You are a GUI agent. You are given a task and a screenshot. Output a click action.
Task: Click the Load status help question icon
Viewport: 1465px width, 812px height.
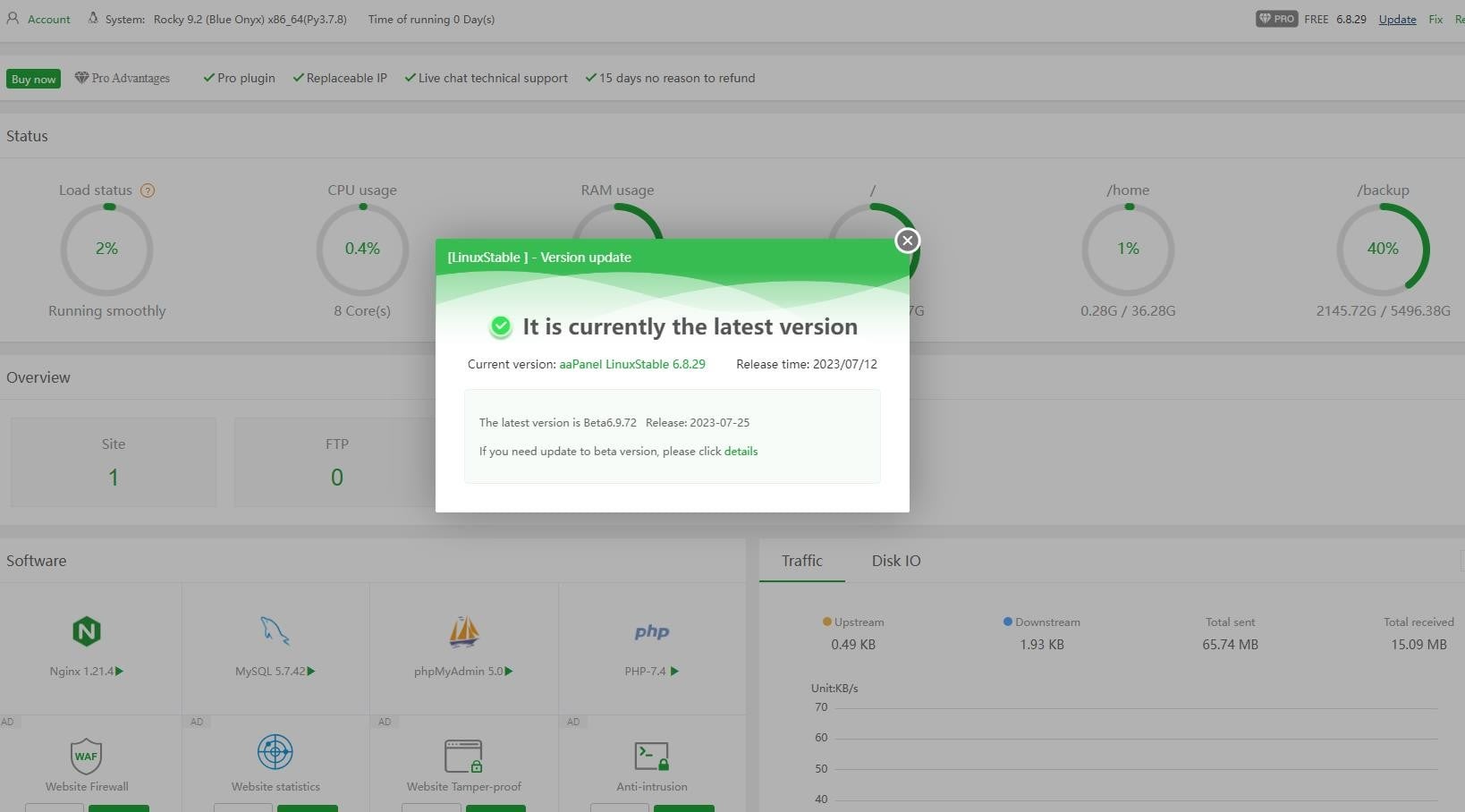click(148, 190)
